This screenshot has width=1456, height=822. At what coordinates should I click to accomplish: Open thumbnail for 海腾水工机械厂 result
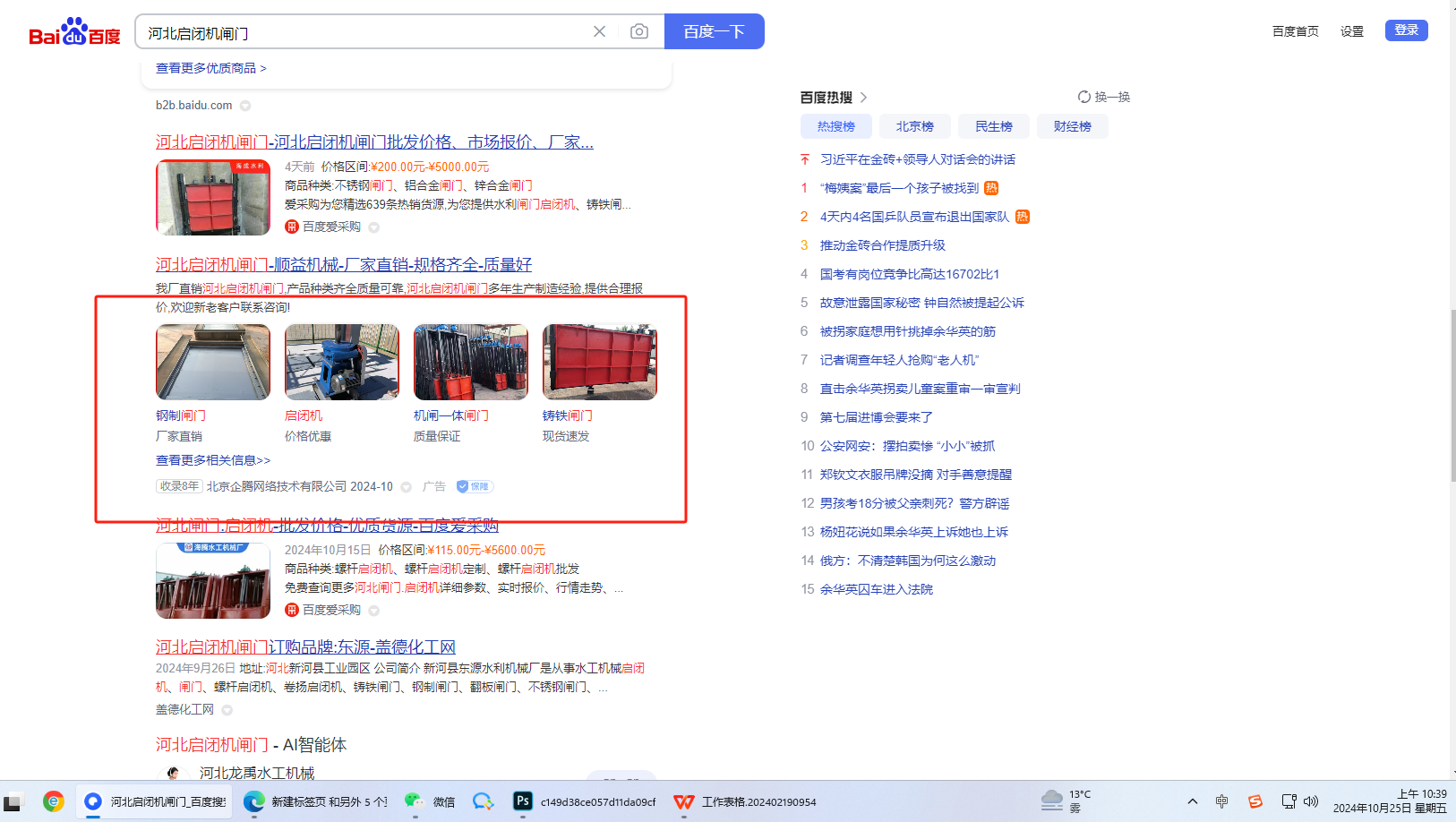pyautogui.click(x=212, y=580)
